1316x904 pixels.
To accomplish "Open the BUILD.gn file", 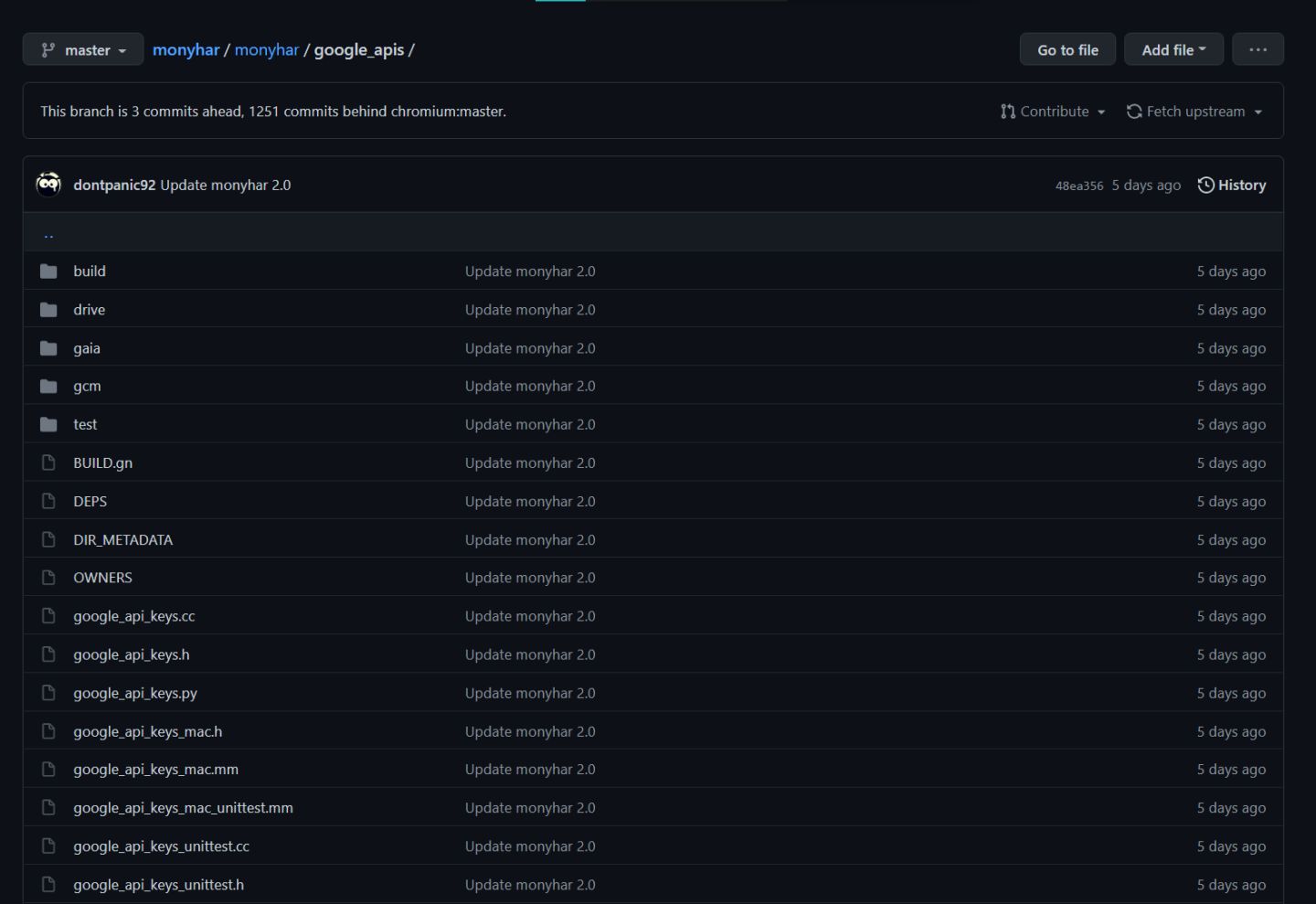I will (x=103, y=463).
